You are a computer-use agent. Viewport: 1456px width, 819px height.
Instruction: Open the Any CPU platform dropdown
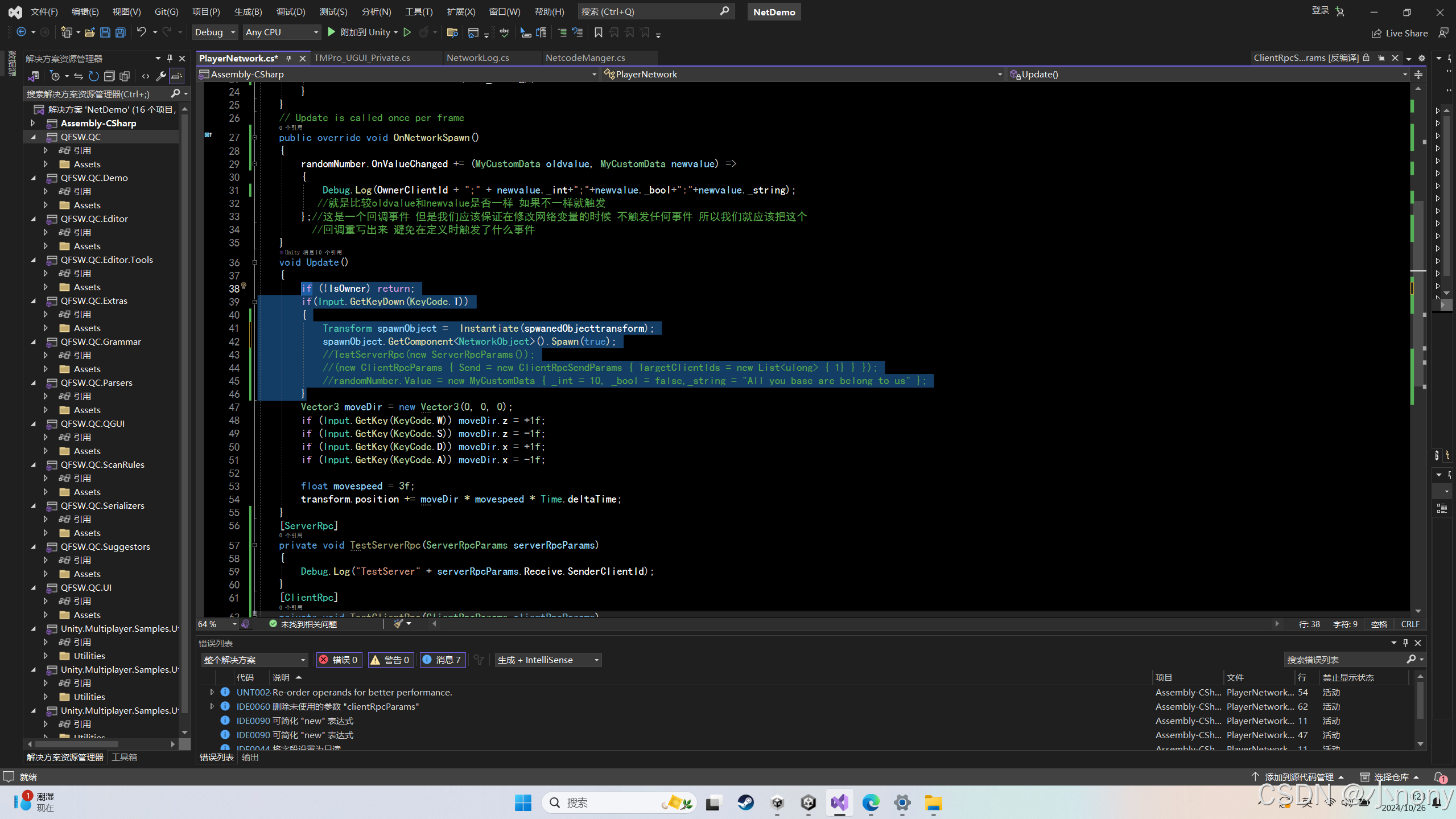[x=282, y=32]
